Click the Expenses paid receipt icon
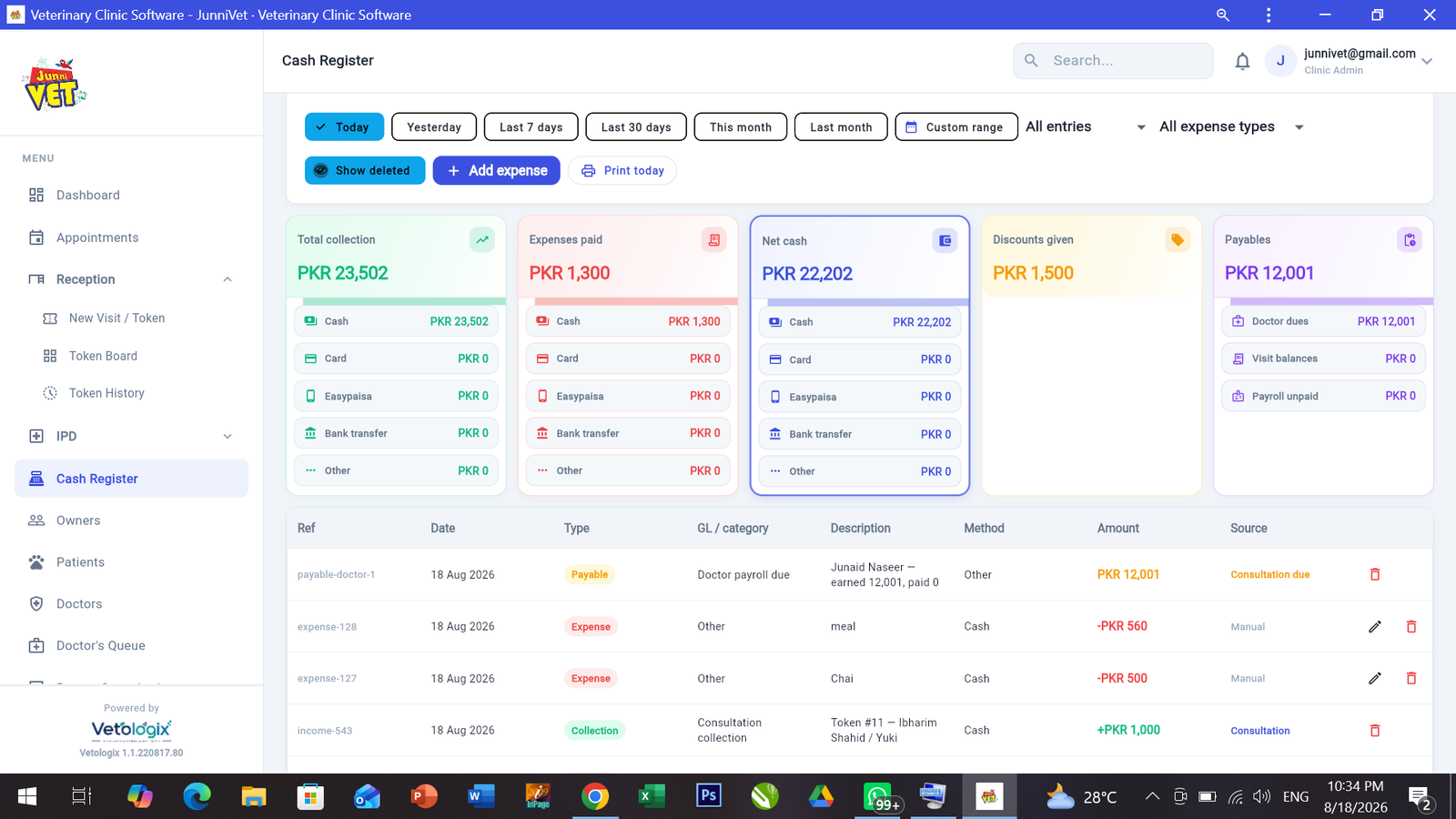This screenshot has width=1456, height=819. (714, 239)
